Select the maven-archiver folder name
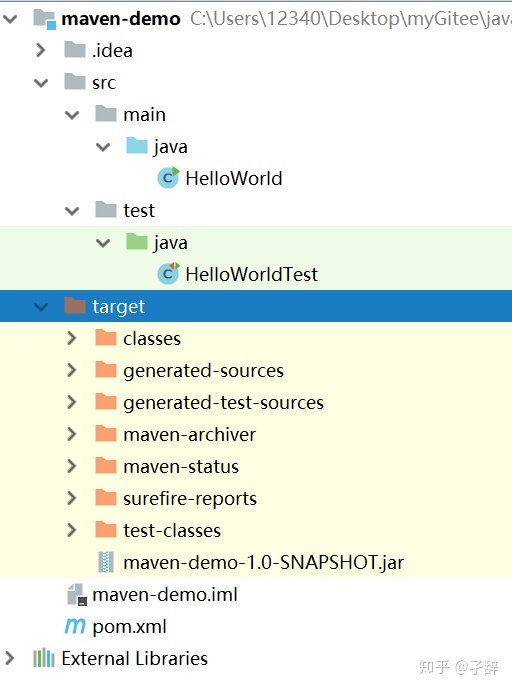The height and width of the screenshot is (689, 512). click(189, 435)
